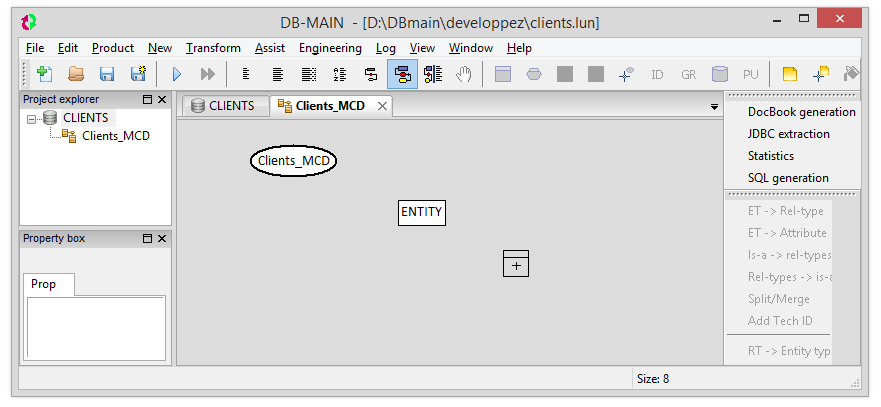
Task: Click the double arrow fast-forward icon
Action: (x=208, y=74)
